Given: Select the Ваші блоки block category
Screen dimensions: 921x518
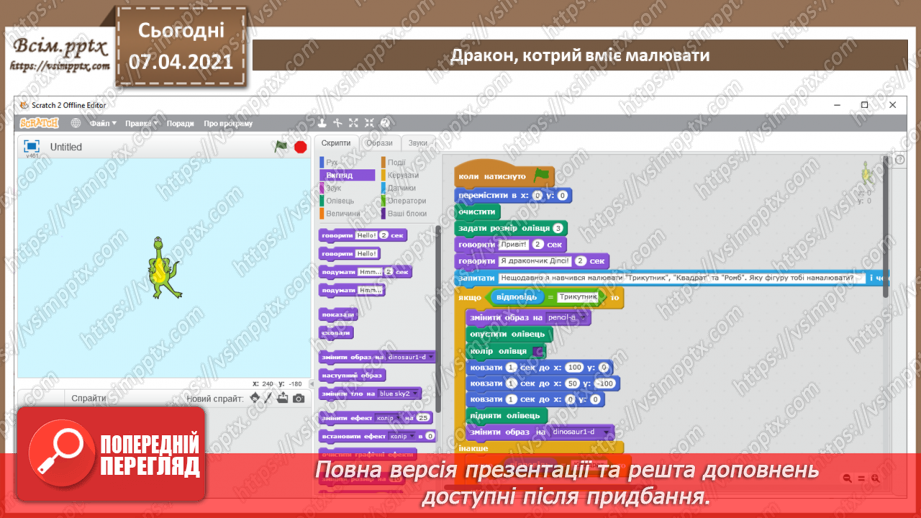Looking at the screenshot, I should coord(406,214).
